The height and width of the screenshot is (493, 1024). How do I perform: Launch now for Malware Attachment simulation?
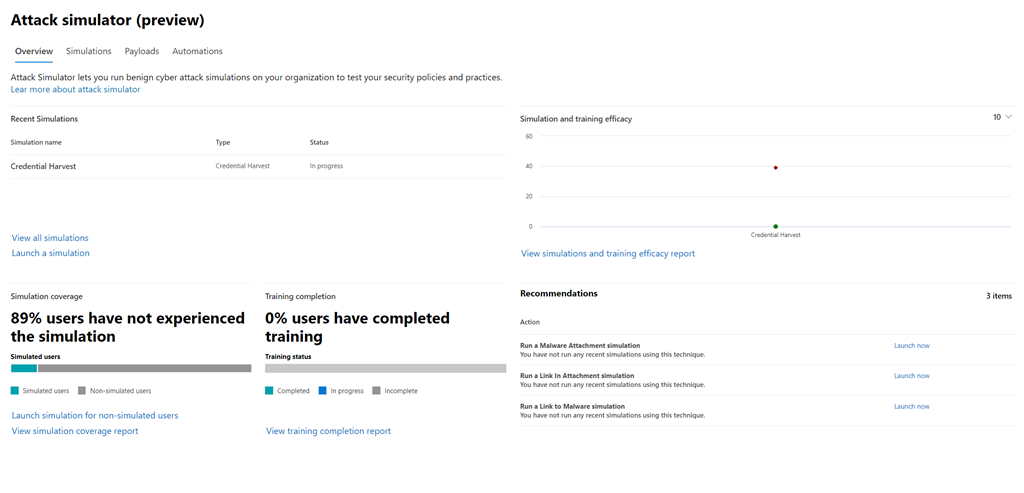pyautogui.click(x=911, y=346)
